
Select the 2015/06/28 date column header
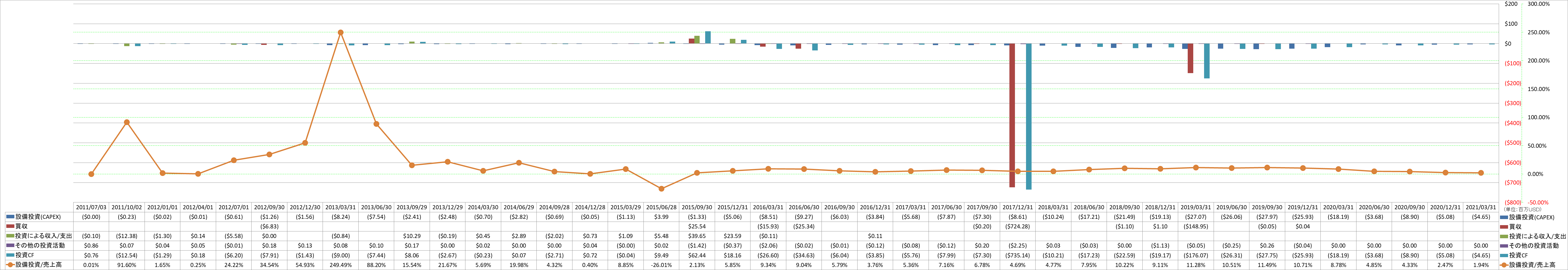pos(661,207)
